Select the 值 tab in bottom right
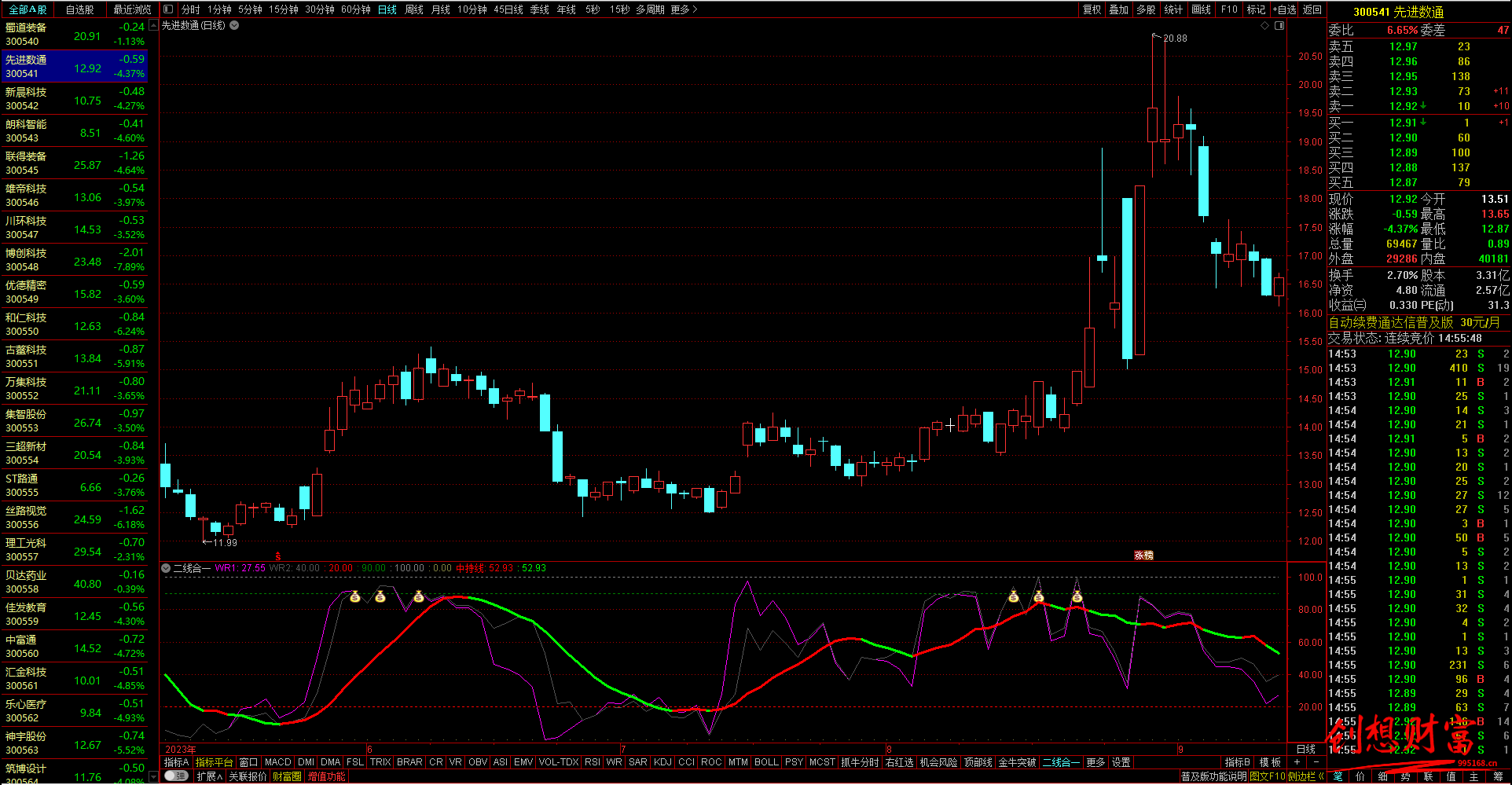The width and height of the screenshot is (1512, 785). click(1451, 776)
